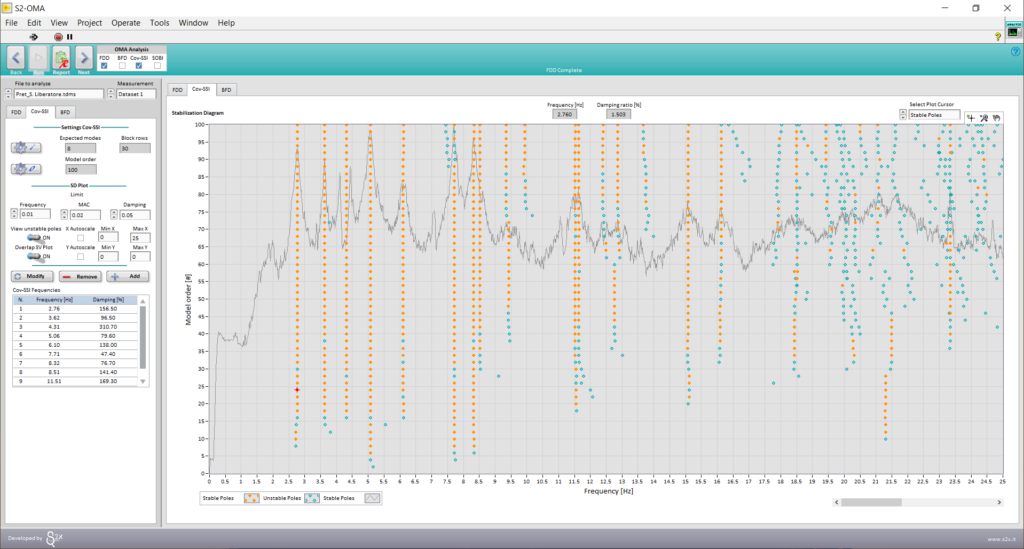The image size is (1024, 549).
Task: Switch to the BFD tab above the diagram
Action: coord(227,89)
